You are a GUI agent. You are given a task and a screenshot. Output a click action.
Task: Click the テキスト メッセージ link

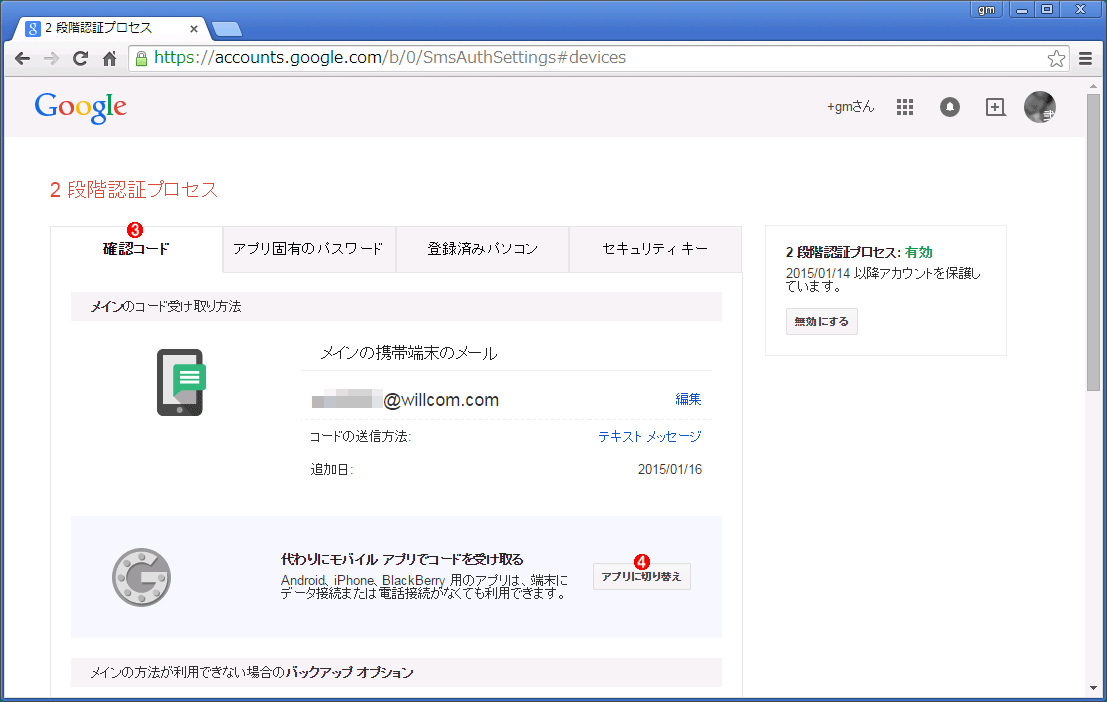(x=650, y=436)
